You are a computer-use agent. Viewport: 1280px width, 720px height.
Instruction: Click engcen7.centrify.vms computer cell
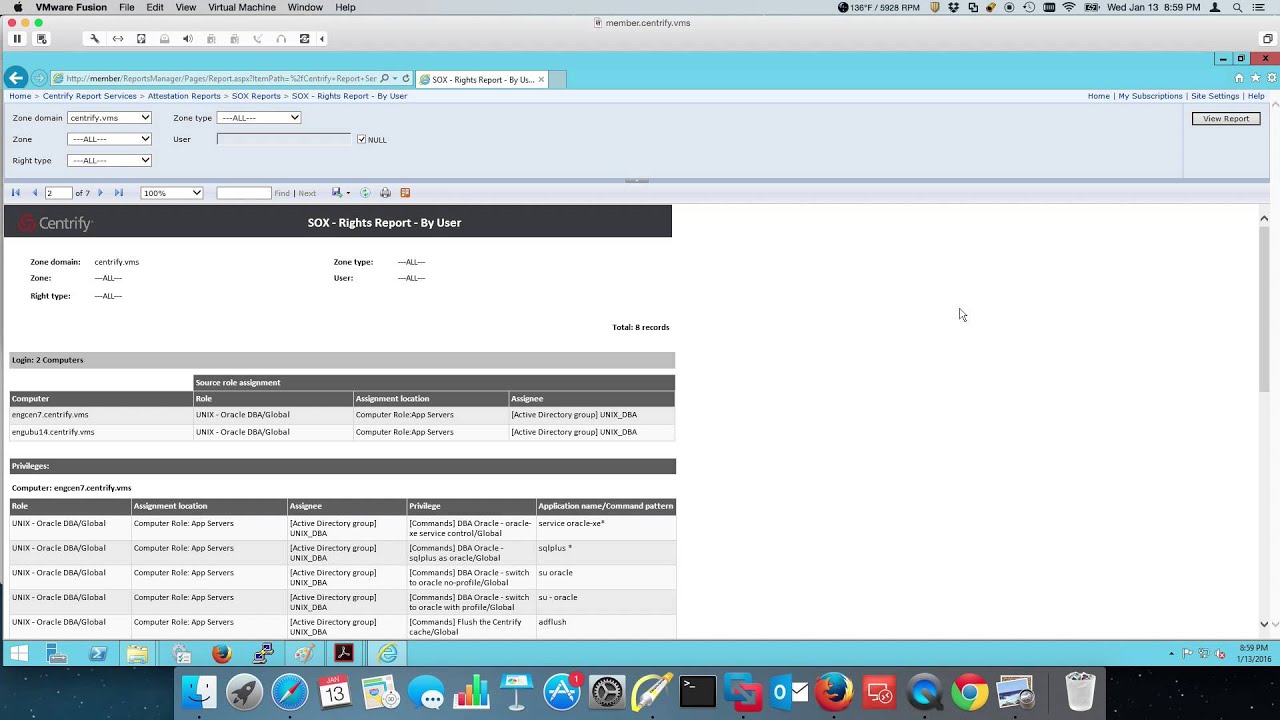pyautogui.click(x=101, y=415)
